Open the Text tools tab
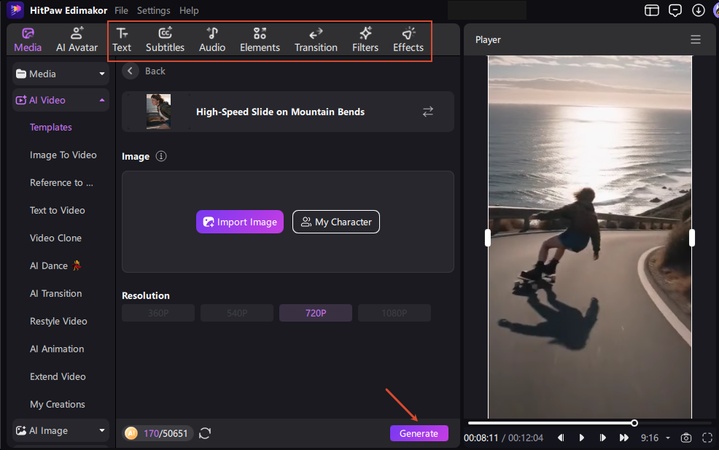The image size is (719, 450). click(x=122, y=40)
